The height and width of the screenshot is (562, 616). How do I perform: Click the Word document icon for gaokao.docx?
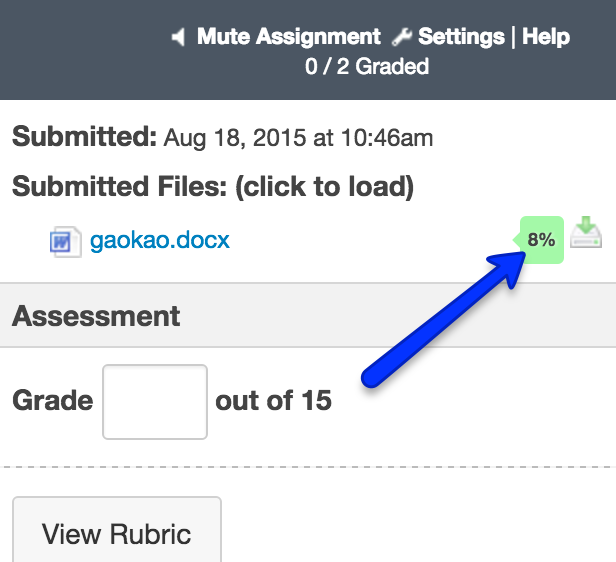click(65, 241)
